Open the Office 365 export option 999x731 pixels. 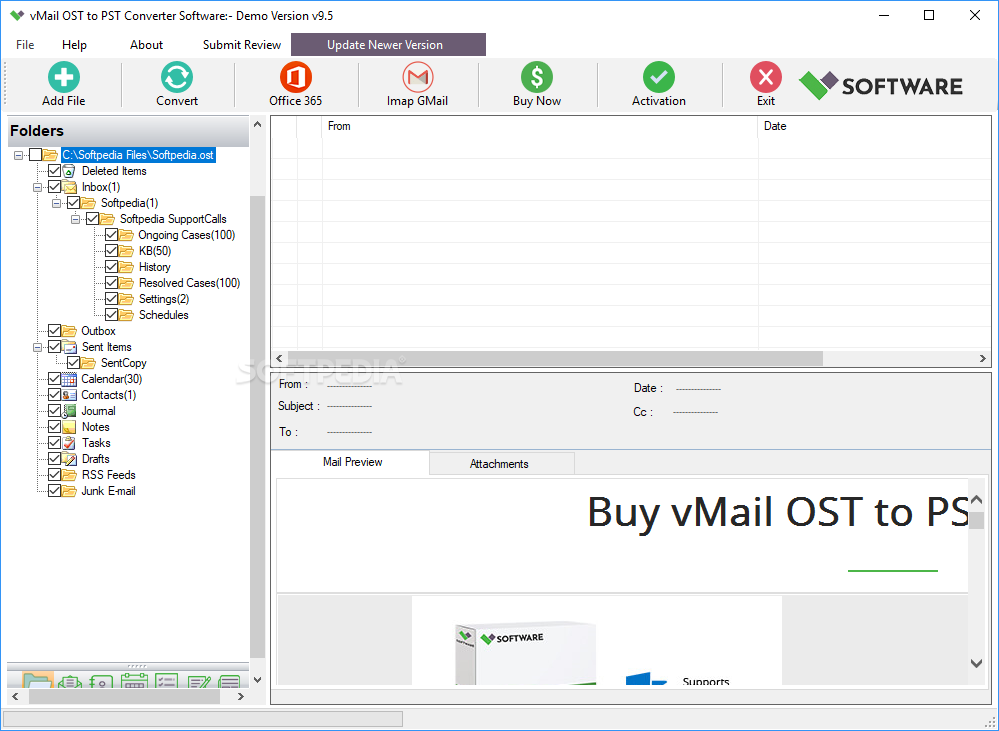pyautogui.click(x=296, y=77)
